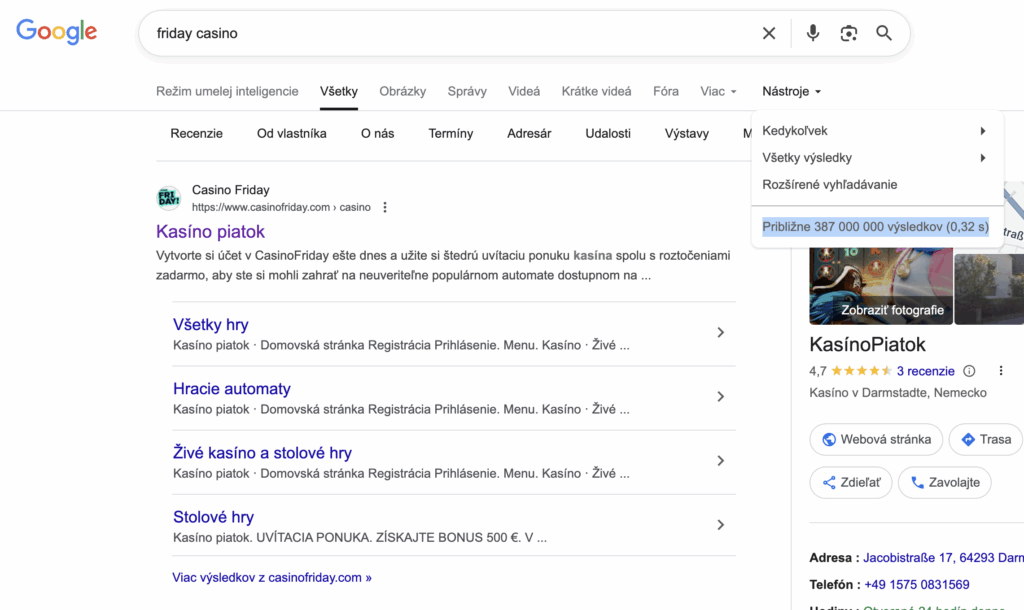This screenshot has height=610, width=1024.
Task: Open image search via camera lens icon
Action: click(849, 33)
